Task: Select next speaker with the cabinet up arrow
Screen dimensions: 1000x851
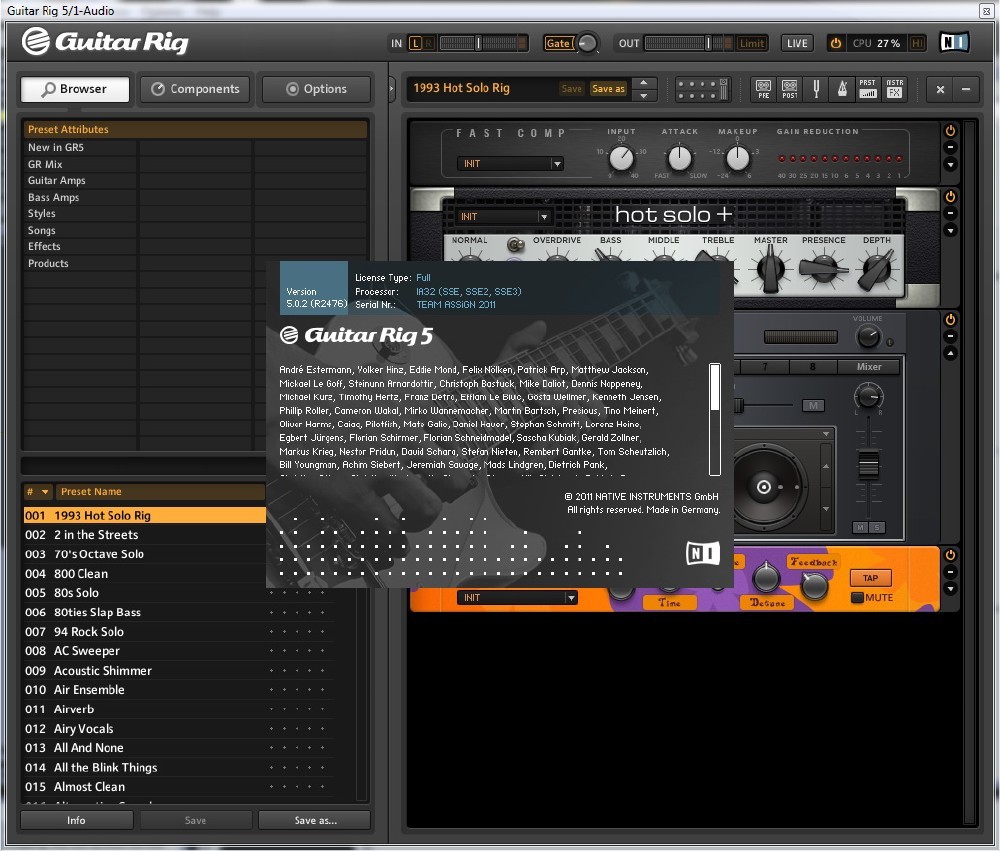Action: click(826, 466)
